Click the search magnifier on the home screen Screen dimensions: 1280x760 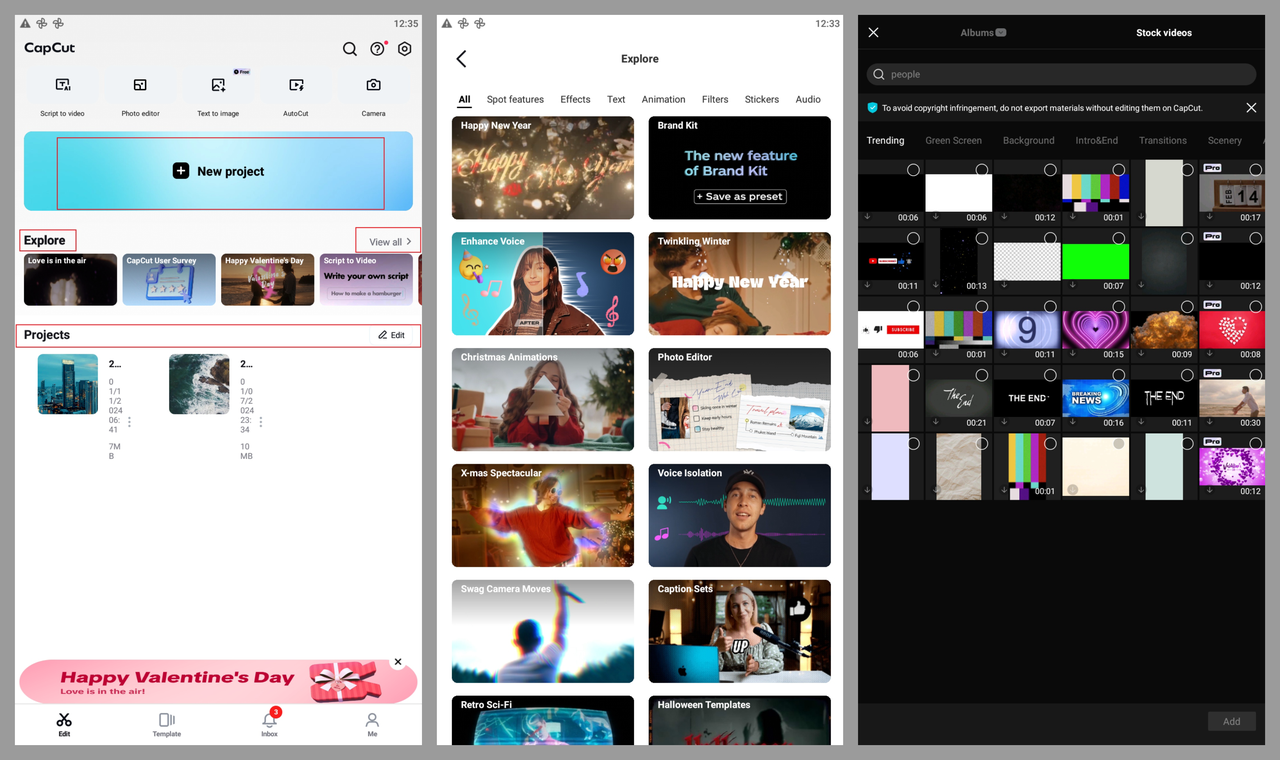click(x=350, y=48)
